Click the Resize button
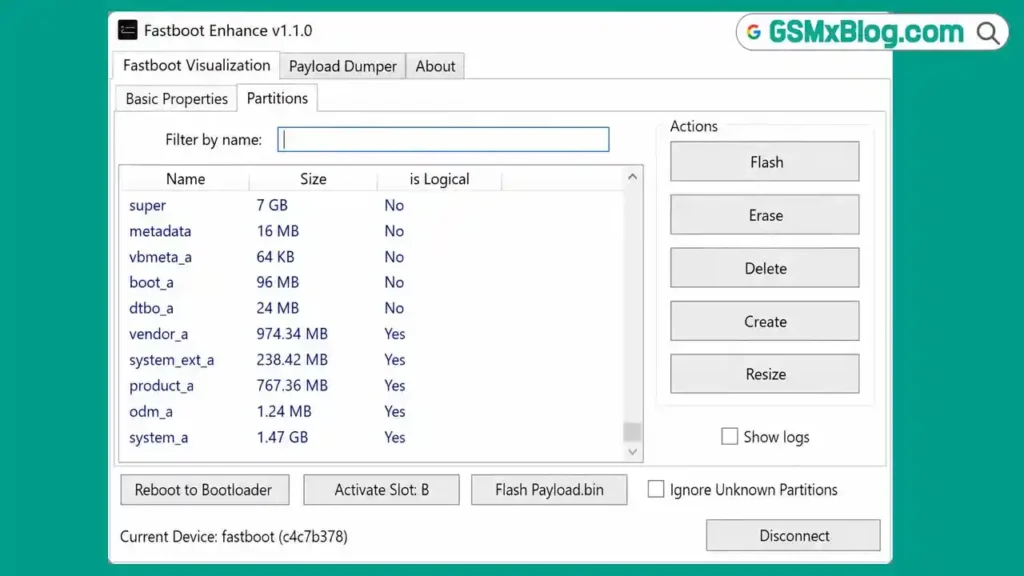The image size is (1024, 576). (x=765, y=374)
